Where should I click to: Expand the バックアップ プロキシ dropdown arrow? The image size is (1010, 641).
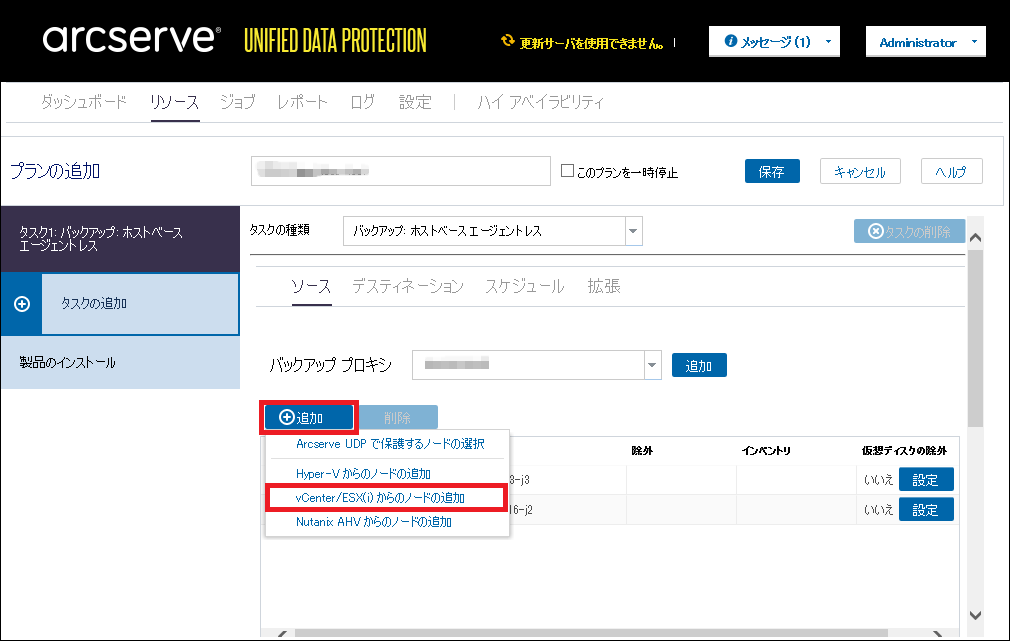tap(653, 365)
